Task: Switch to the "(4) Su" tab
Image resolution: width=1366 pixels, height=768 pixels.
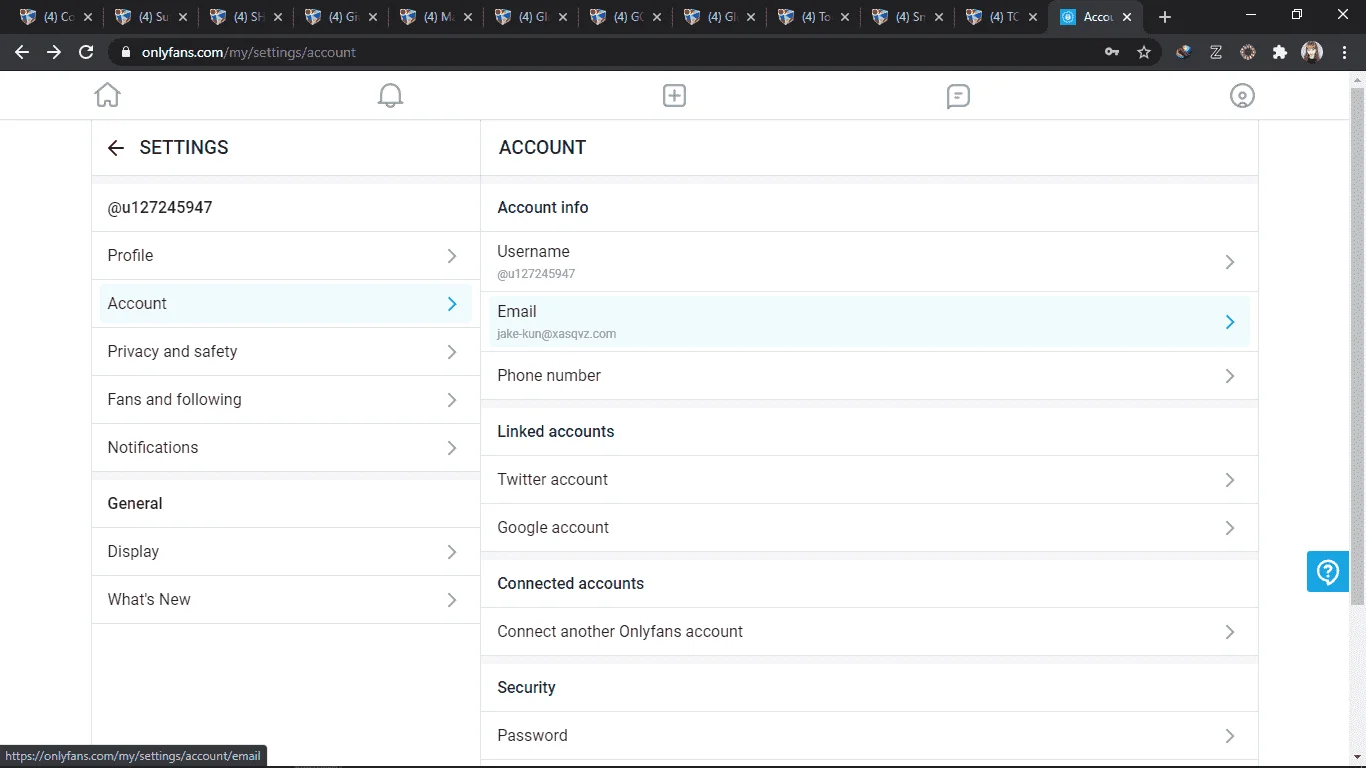Action: pos(150,17)
